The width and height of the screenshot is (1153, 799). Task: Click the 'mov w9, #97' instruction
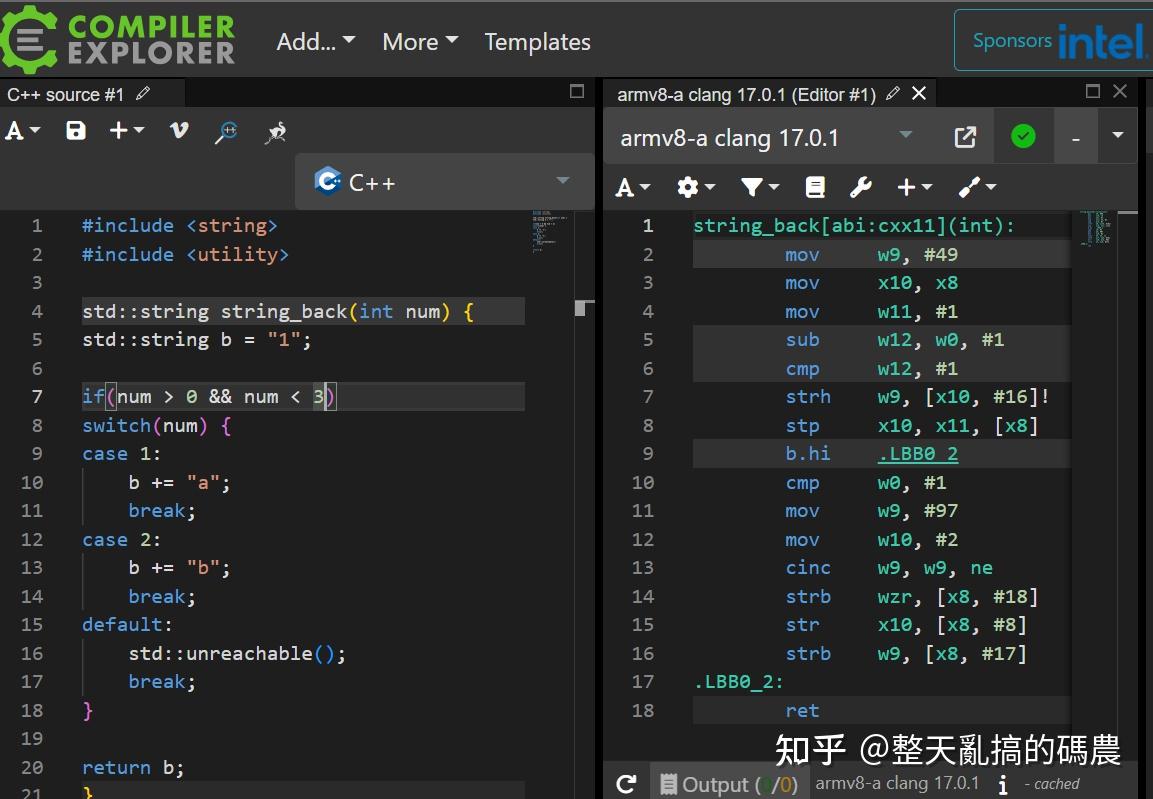tap(871, 511)
